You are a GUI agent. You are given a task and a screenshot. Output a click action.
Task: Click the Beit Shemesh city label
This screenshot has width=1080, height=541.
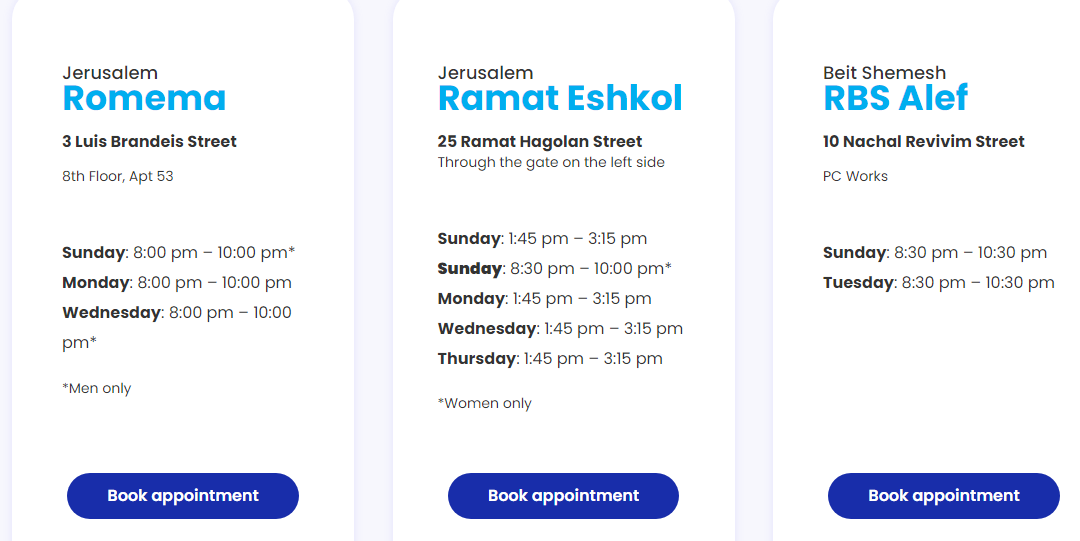(884, 73)
